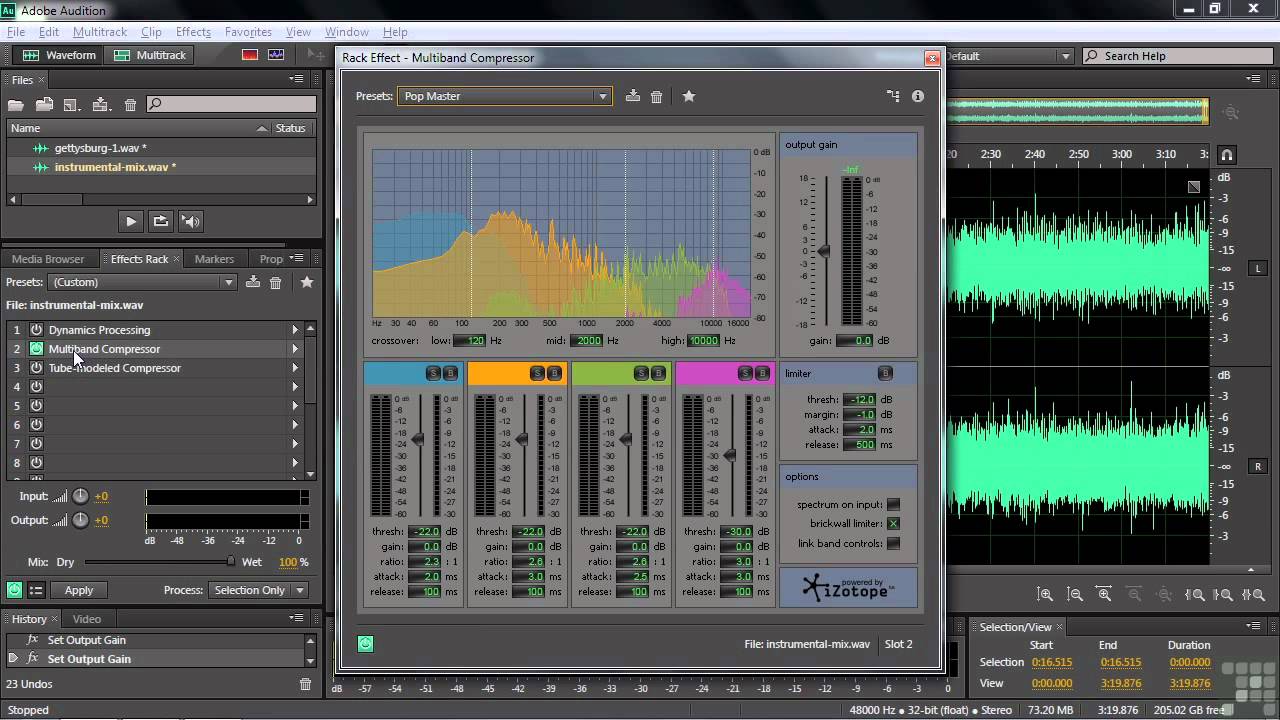The width and height of the screenshot is (1280, 720).
Task: Click low crossover 120 Hz field
Action: pos(470,341)
